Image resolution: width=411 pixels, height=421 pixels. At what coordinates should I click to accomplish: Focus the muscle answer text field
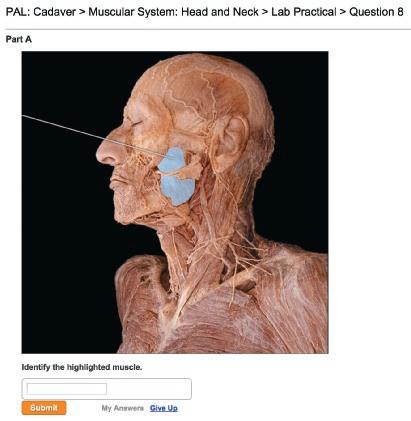click(67, 389)
